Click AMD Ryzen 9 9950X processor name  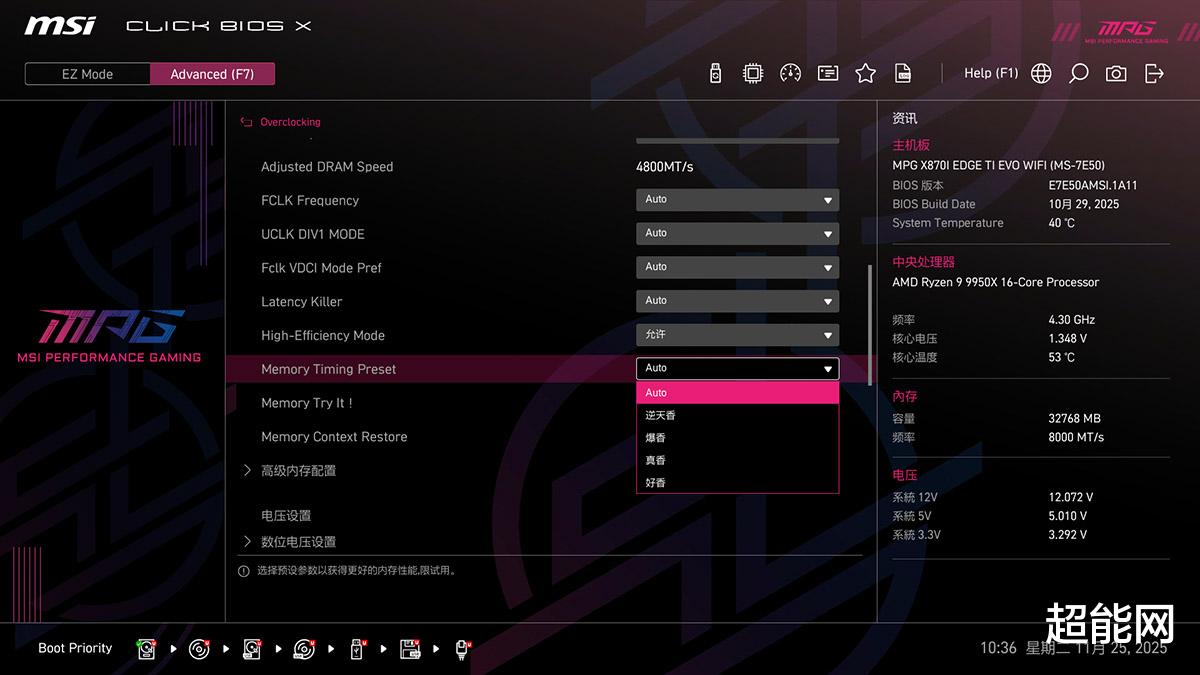point(995,283)
